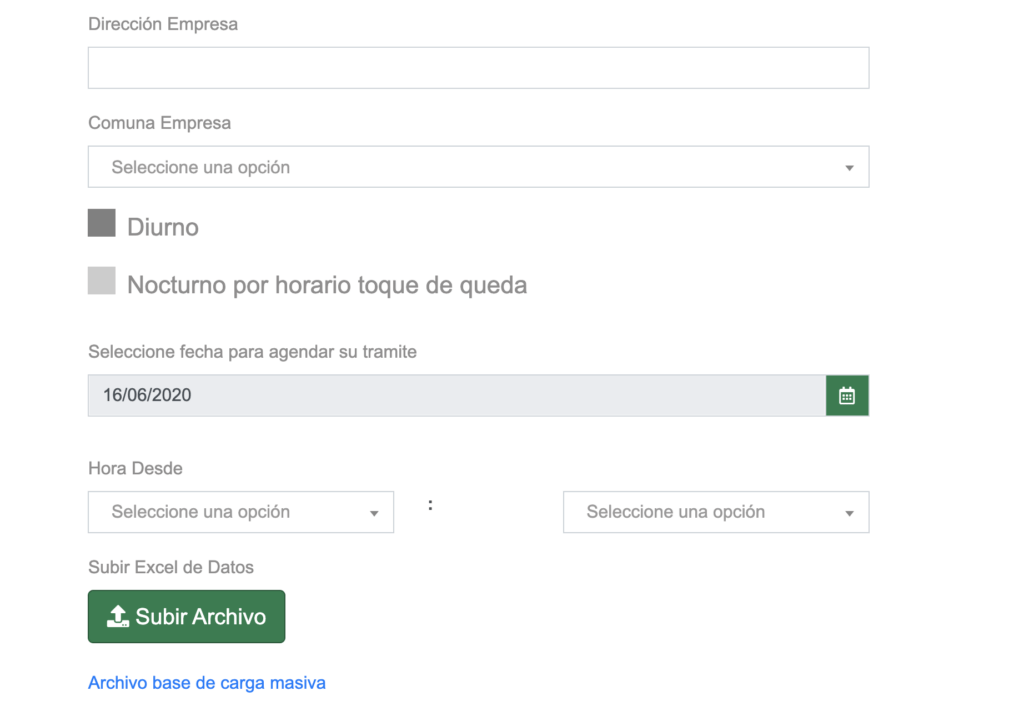The image size is (1024, 701).
Task: Toggle the Diurno checkbox
Action: (x=102, y=223)
